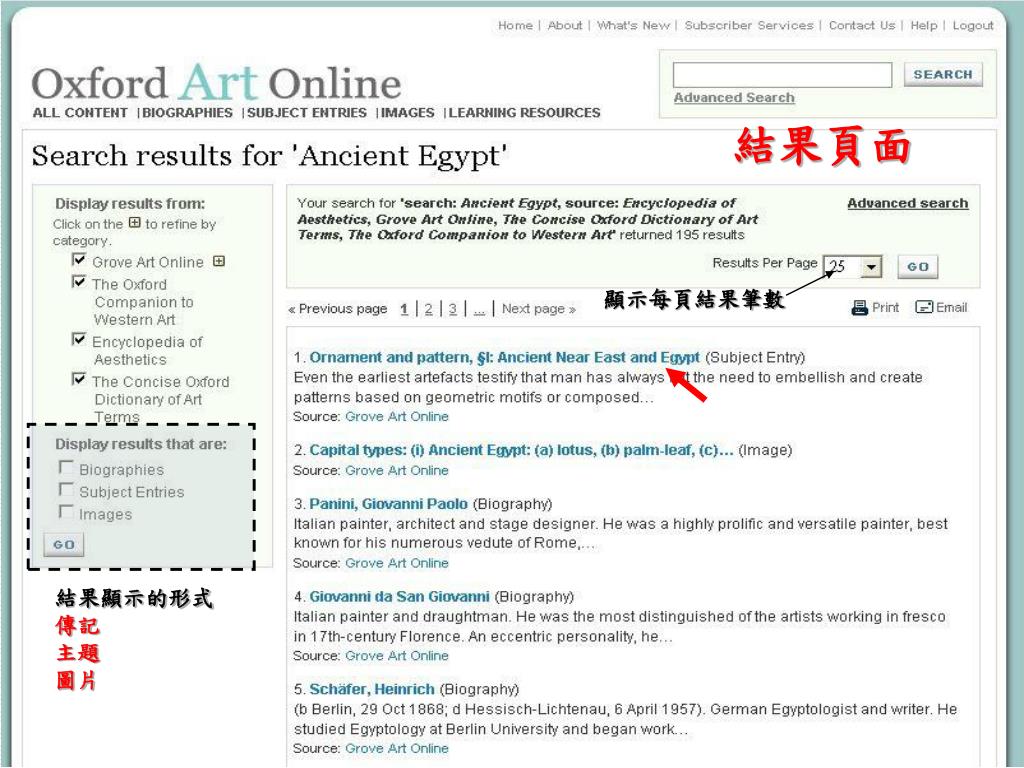This screenshot has width=1024, height=768.
Task: Open Advanced Search link under search box
Action: point(734,98)
